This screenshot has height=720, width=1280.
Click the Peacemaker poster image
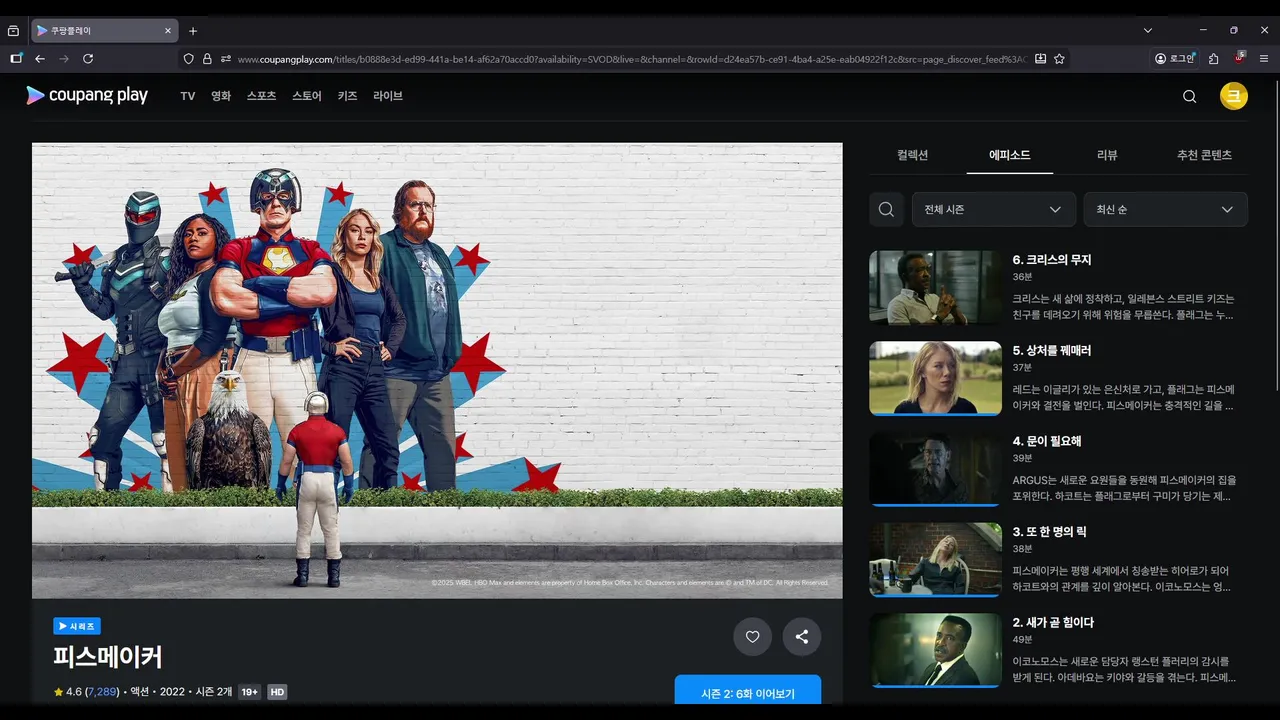pyautogui.click(x=437, y=370)
